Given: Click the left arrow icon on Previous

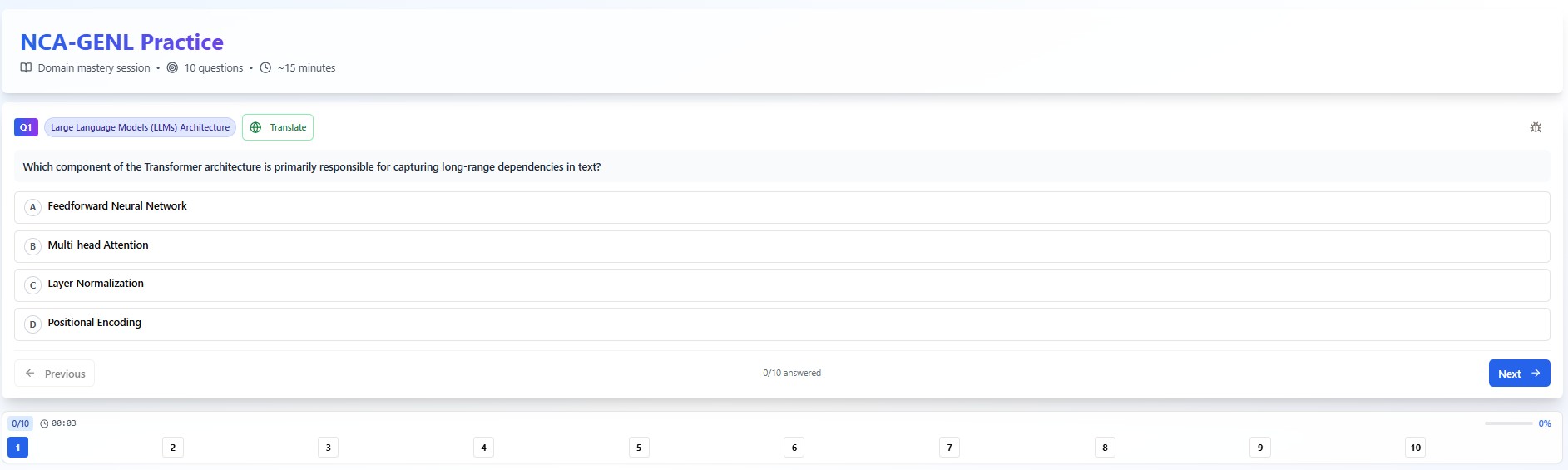Looking at the screenshot, I should [x=30, y=374].
